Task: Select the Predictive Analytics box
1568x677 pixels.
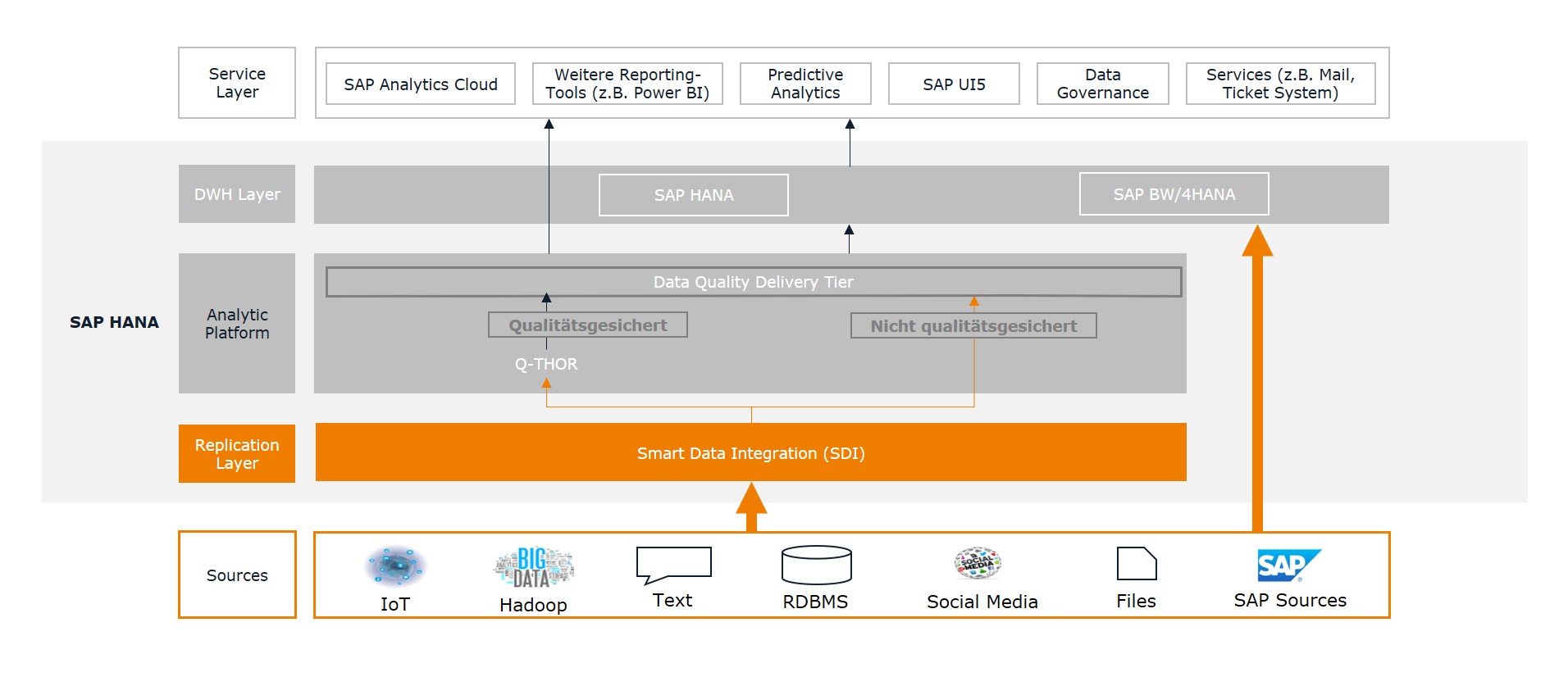Action: tap(805, 84)
